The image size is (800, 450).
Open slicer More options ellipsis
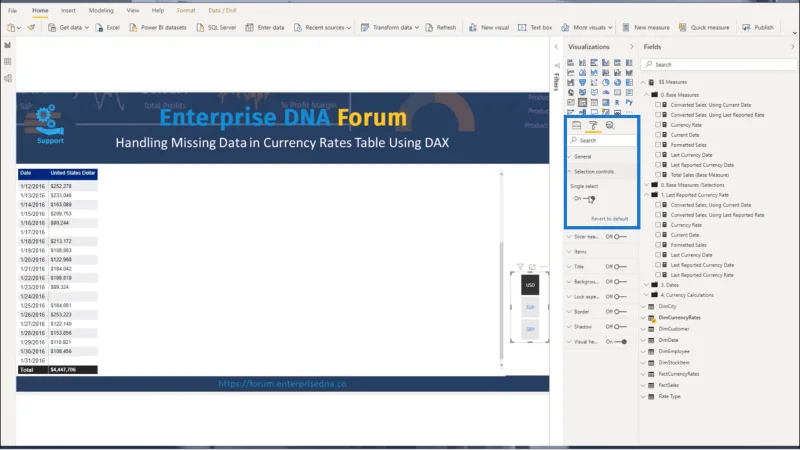pyautogui.click(x=544, y=267)
